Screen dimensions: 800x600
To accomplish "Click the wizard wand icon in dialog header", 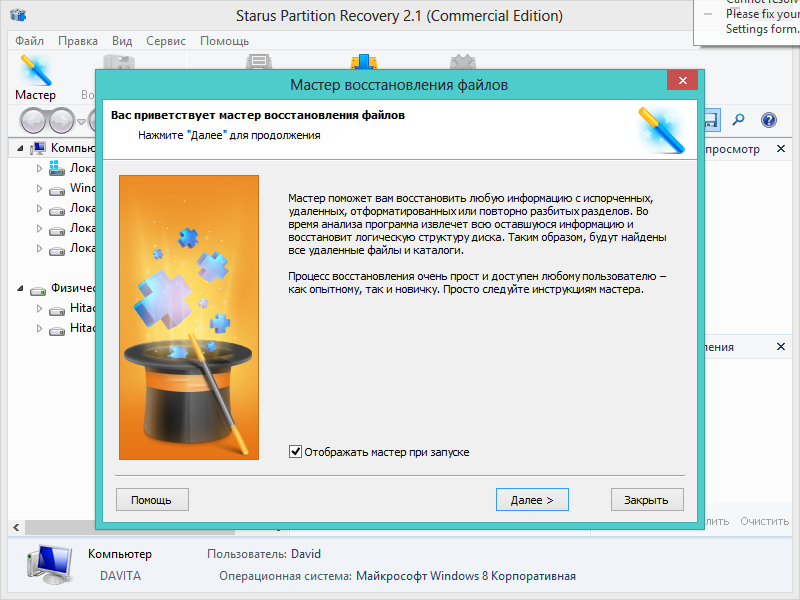I will tap(661, 130).
